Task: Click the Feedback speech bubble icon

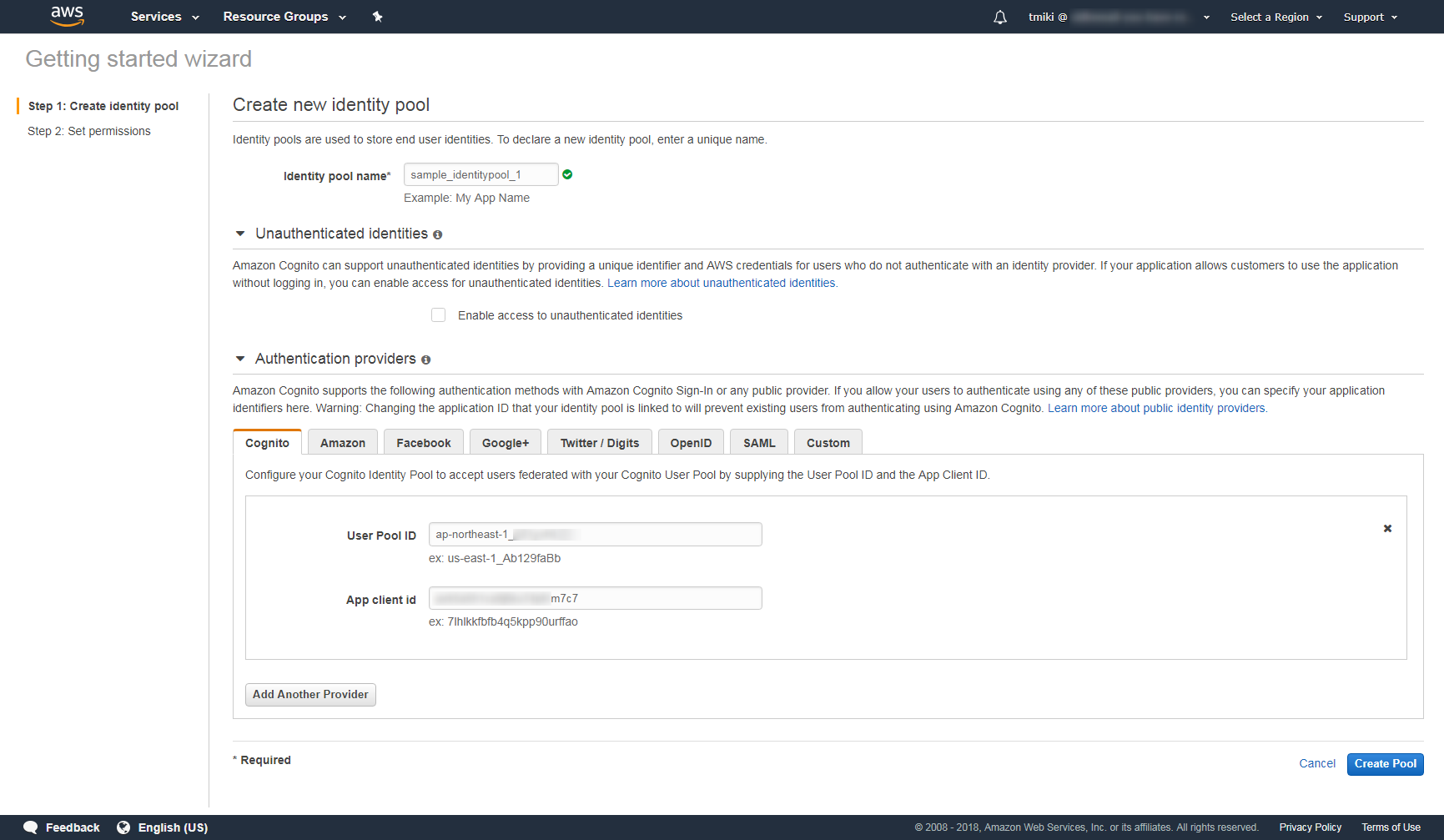Action: (x=30, y=827)
